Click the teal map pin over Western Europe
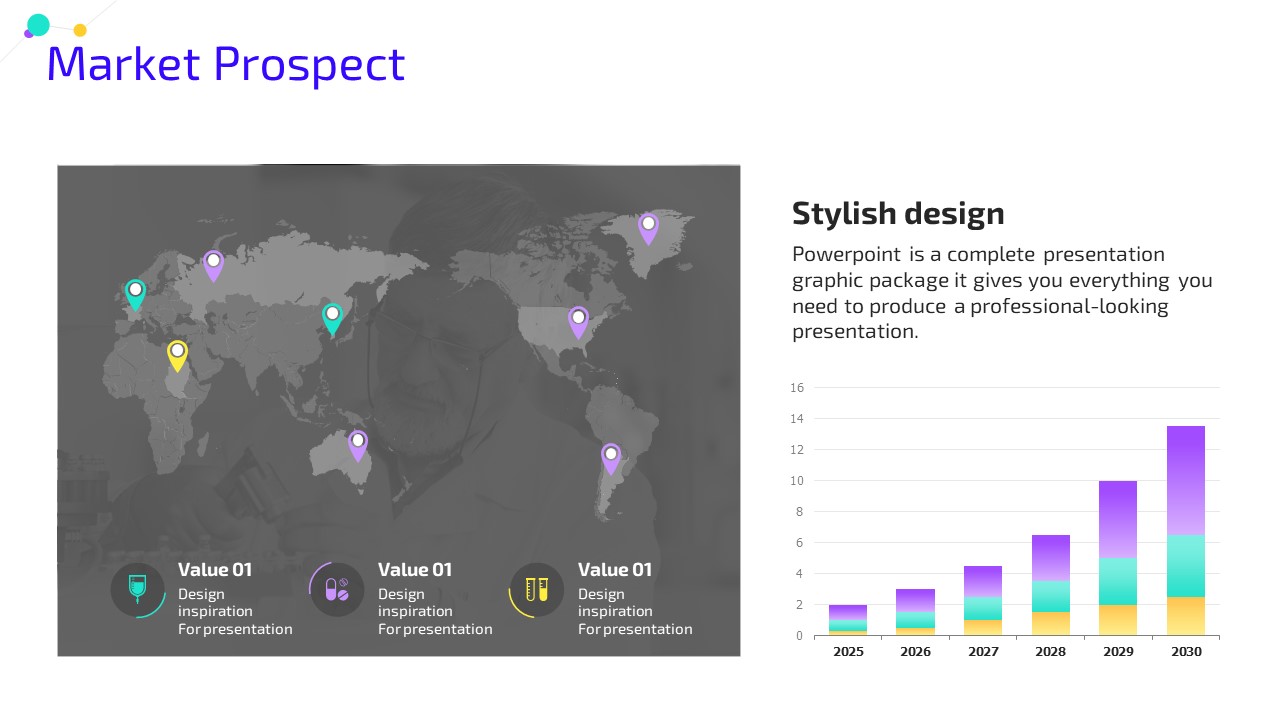Image resolution: width=1280 pixels, height=720 pixels. pyautogui.click(x=135, y=295)
